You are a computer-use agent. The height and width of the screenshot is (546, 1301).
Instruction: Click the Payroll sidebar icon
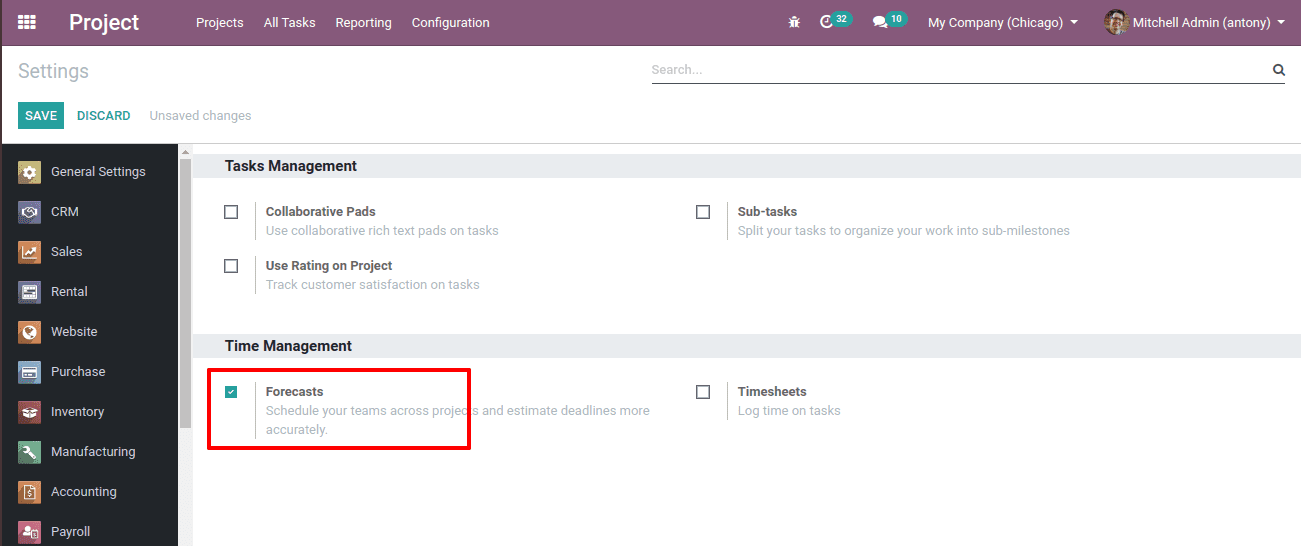[x=30, y=532]
